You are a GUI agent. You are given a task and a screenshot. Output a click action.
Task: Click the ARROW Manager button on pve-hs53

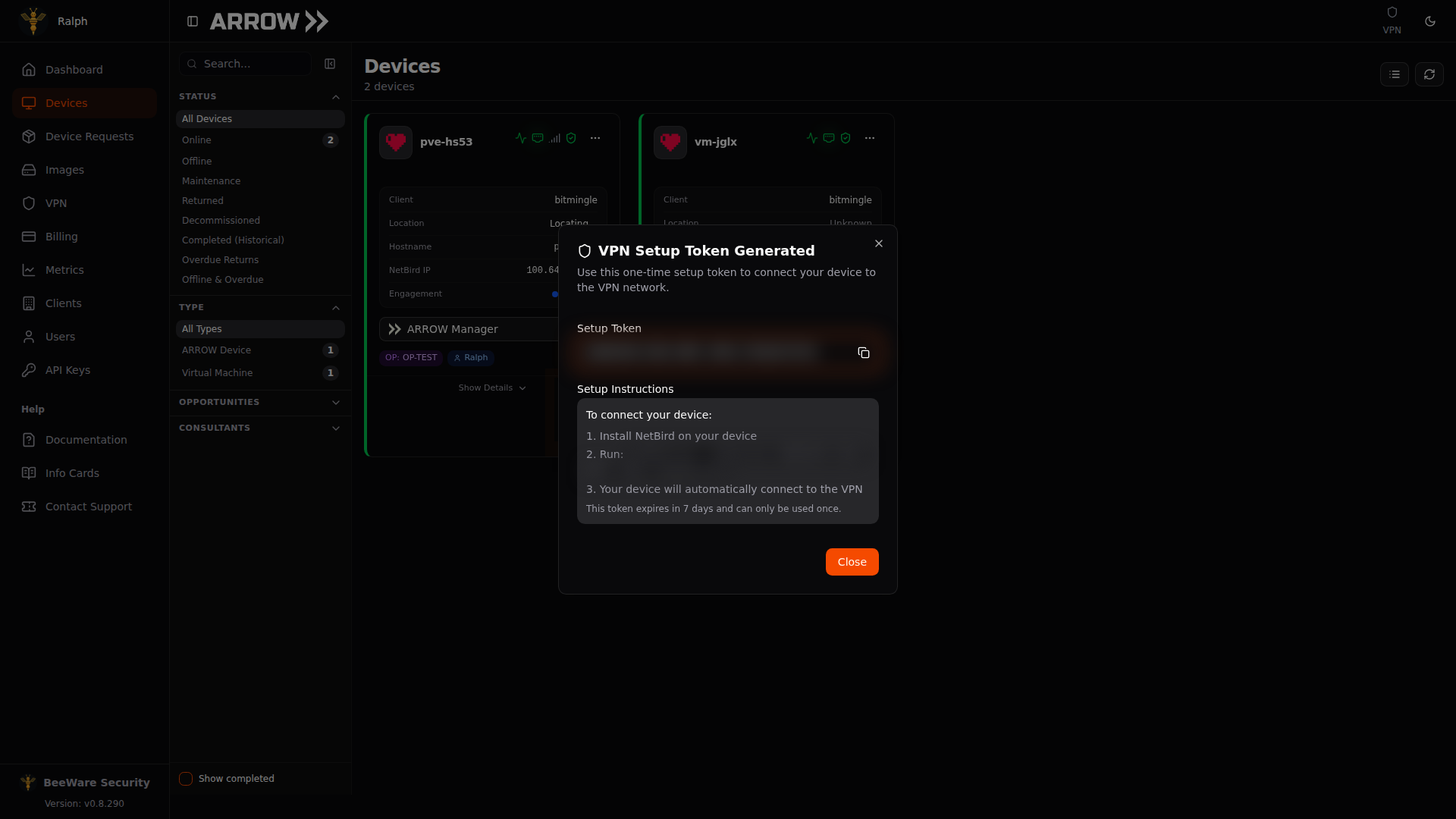tap(469, 329)
